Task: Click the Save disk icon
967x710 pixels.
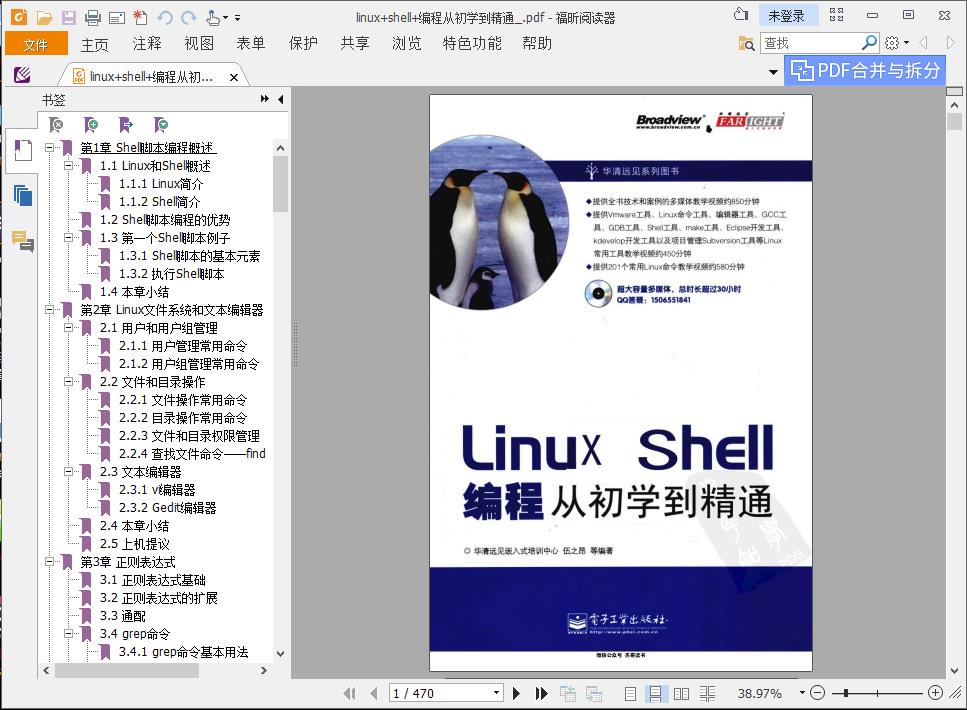Action: click(68, 17)
